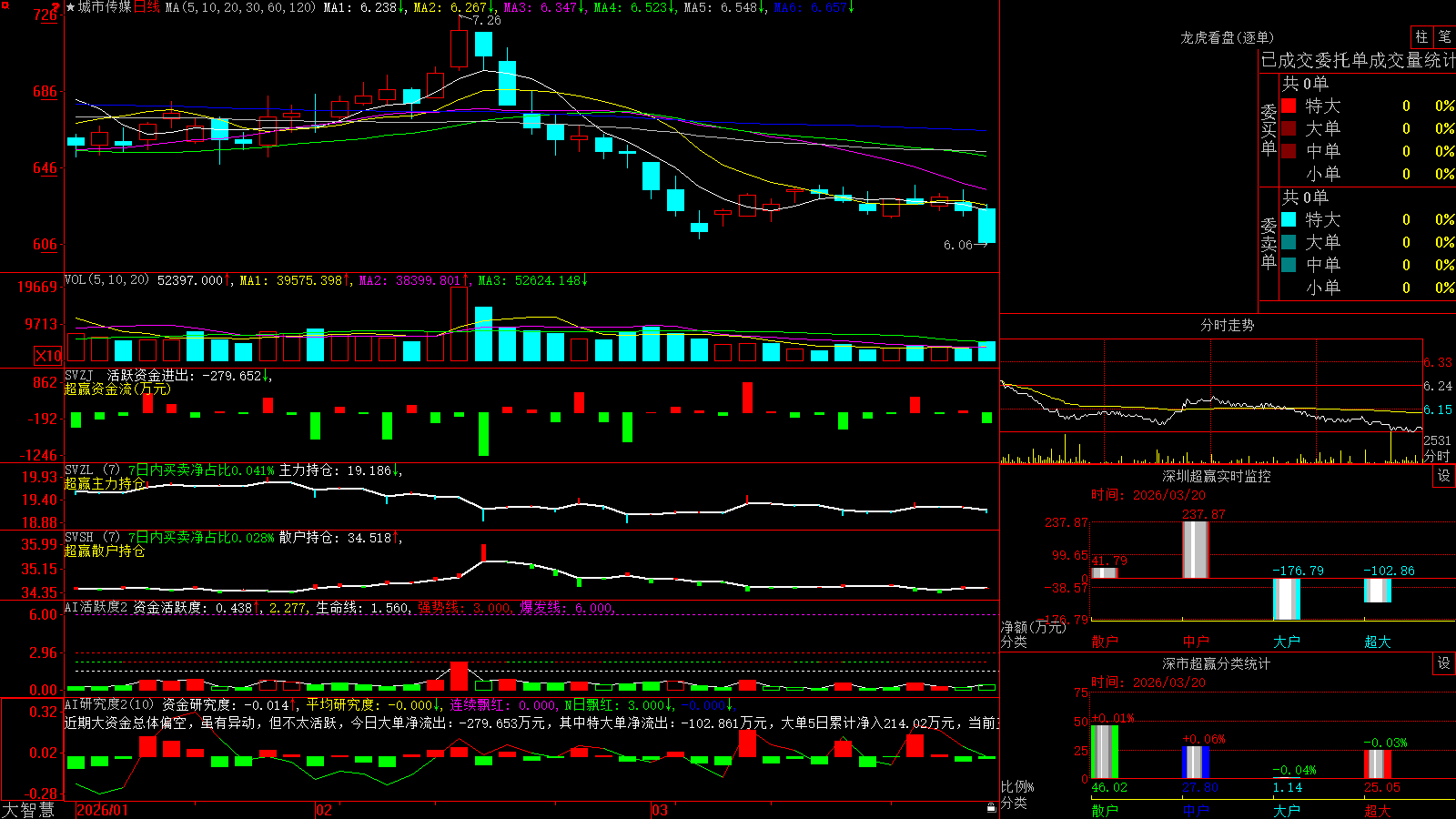Click the 2026/01 date marker on timeline
The height and width of the screenshot is (819, 1456).
[x=103, y=810]
